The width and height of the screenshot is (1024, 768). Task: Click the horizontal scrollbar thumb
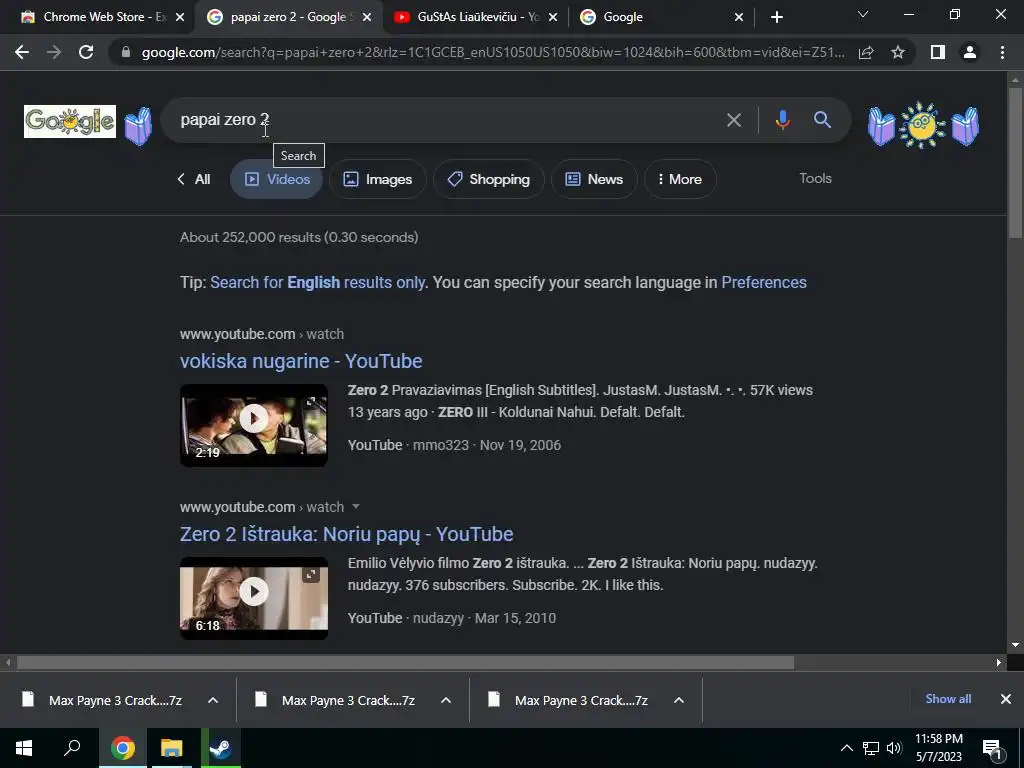(405, 662)
